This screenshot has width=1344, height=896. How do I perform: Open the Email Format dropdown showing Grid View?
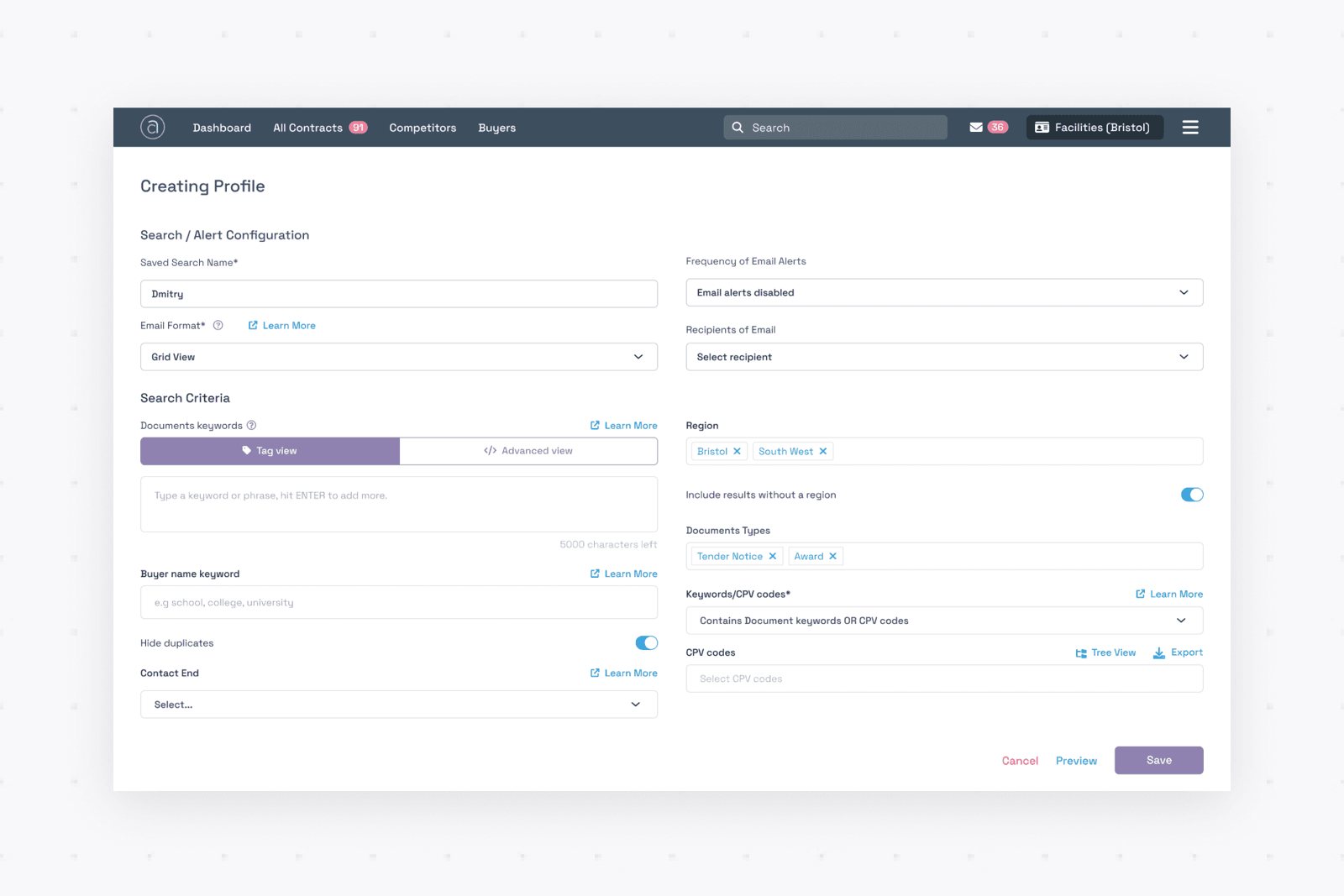coord(399,357)
